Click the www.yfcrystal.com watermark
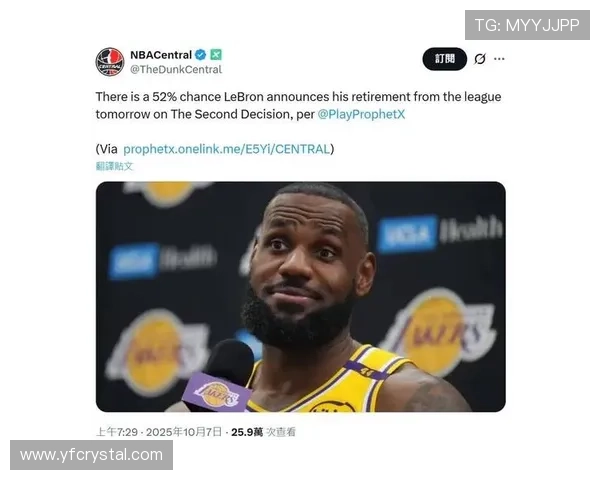Viewport: 600px width, 480px height. pyautogui.click(x=91, y=455)
